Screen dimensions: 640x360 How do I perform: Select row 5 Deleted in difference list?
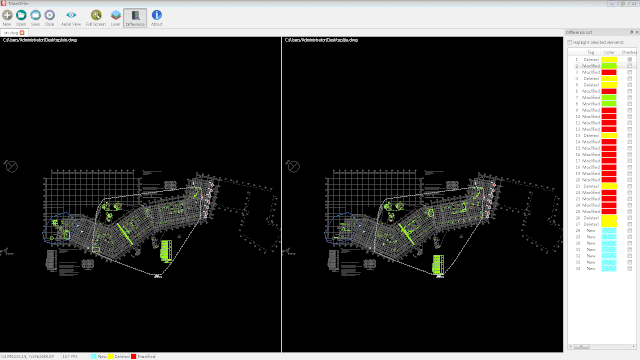[x=602, y=85]
